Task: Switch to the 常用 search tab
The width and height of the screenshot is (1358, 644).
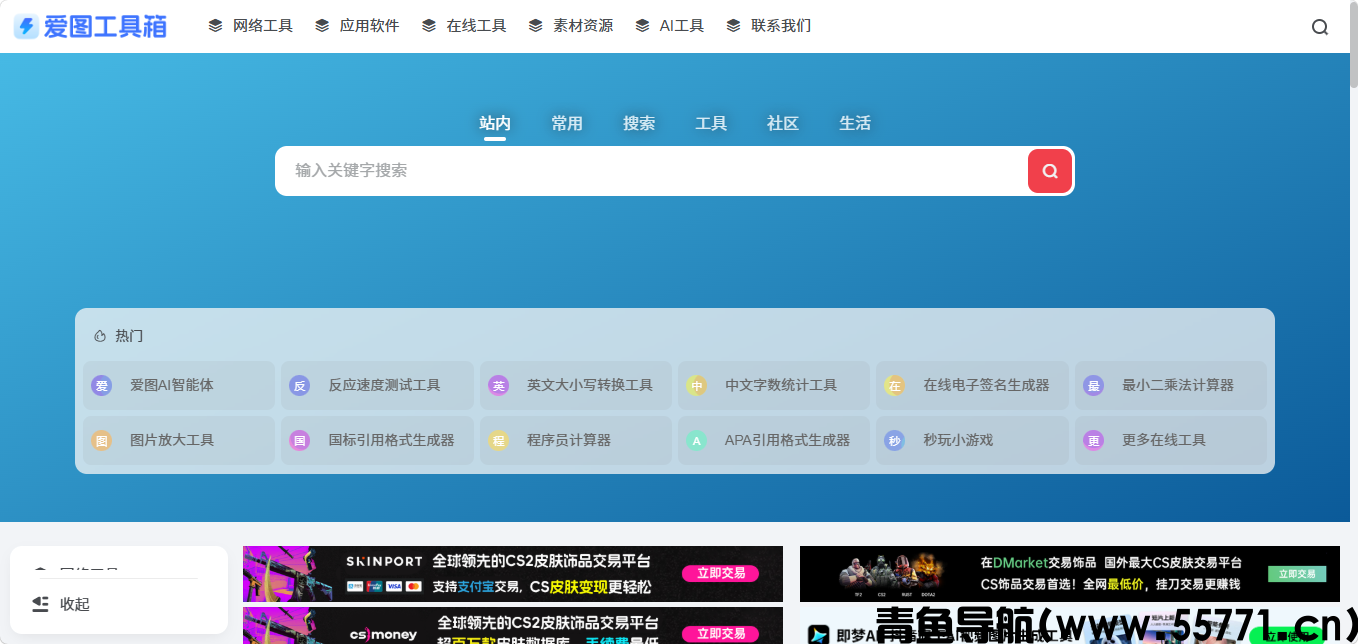Action: 567,123
